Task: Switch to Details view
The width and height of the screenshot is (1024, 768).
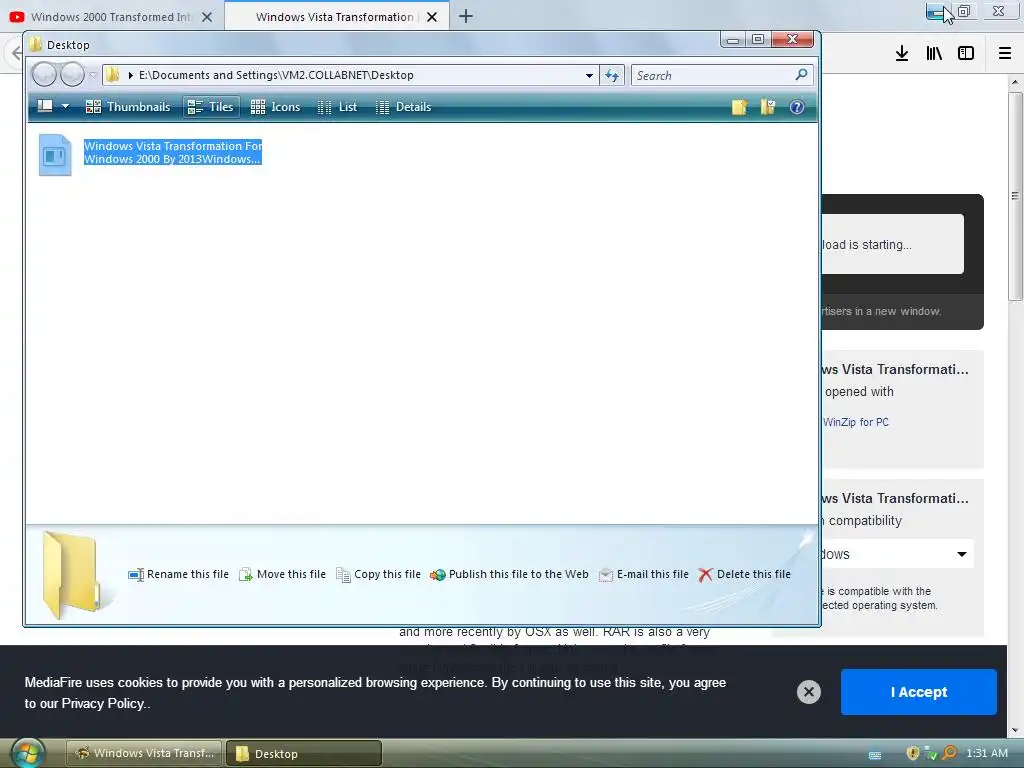Action: pos(404,107)
